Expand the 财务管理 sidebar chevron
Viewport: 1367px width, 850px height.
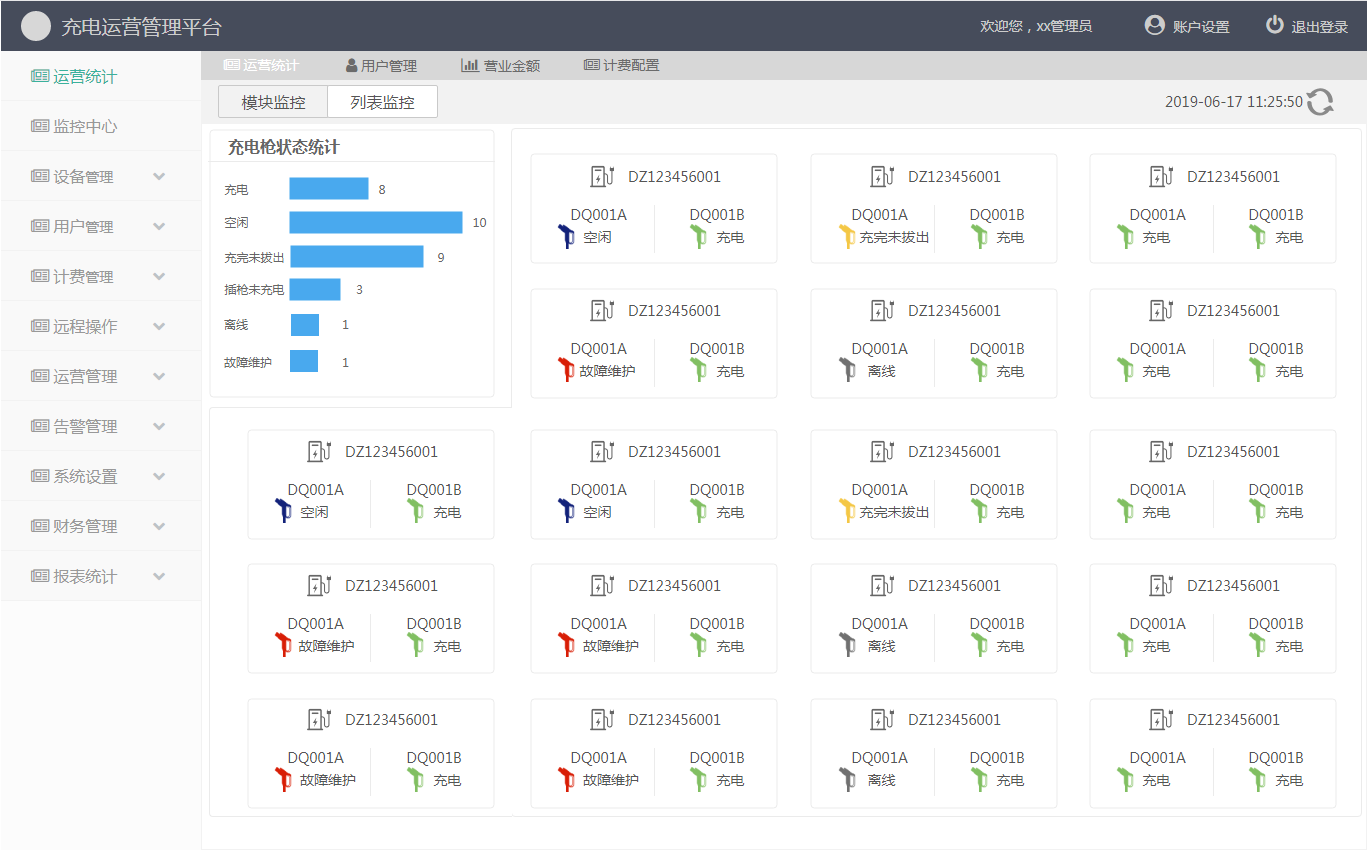click(x=159, y=526)
